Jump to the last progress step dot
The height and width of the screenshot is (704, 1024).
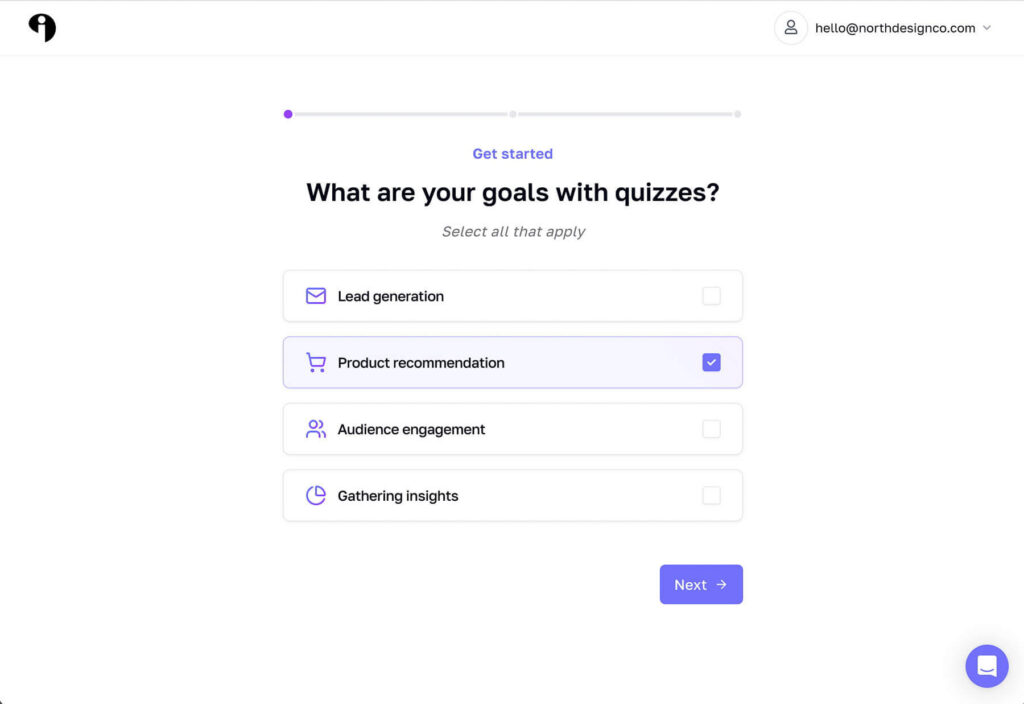pos(738,114)
